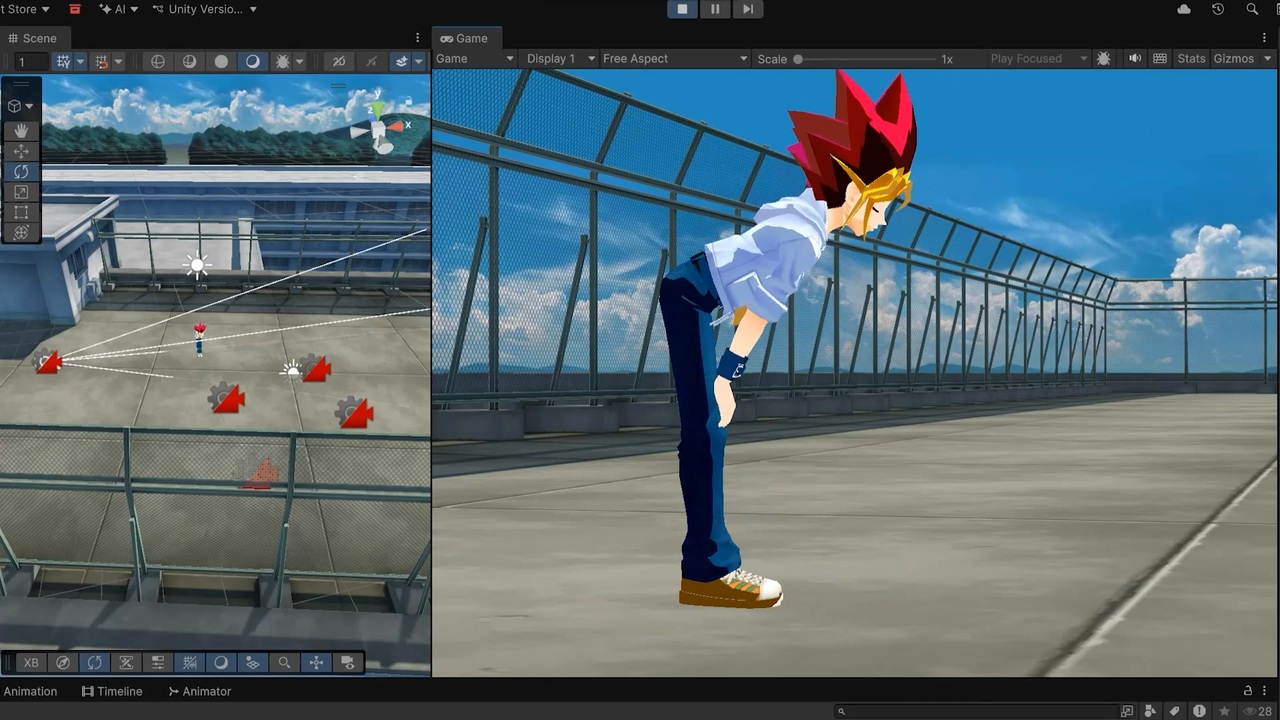Click the curve graph icon in overlay toolbar
The width and height of the screenshot is (1280, 720).
click(126, 662)
